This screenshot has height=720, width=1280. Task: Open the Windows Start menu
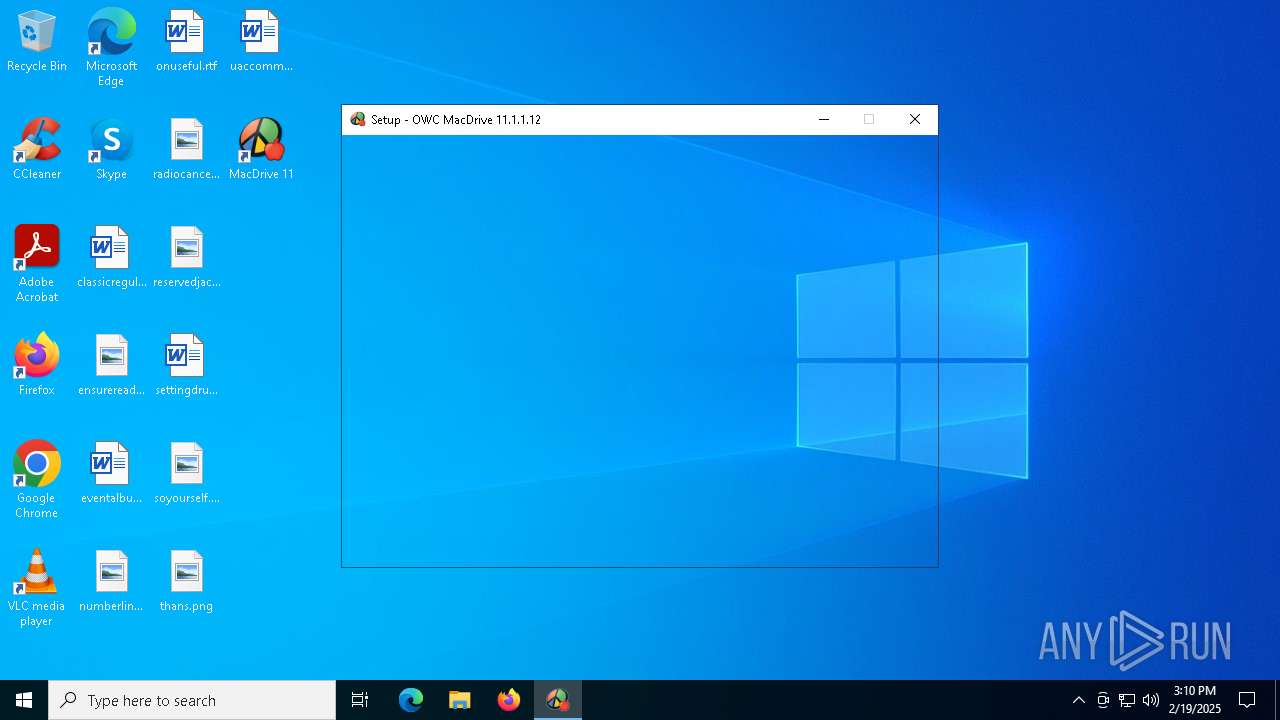(x=24, y=700)
